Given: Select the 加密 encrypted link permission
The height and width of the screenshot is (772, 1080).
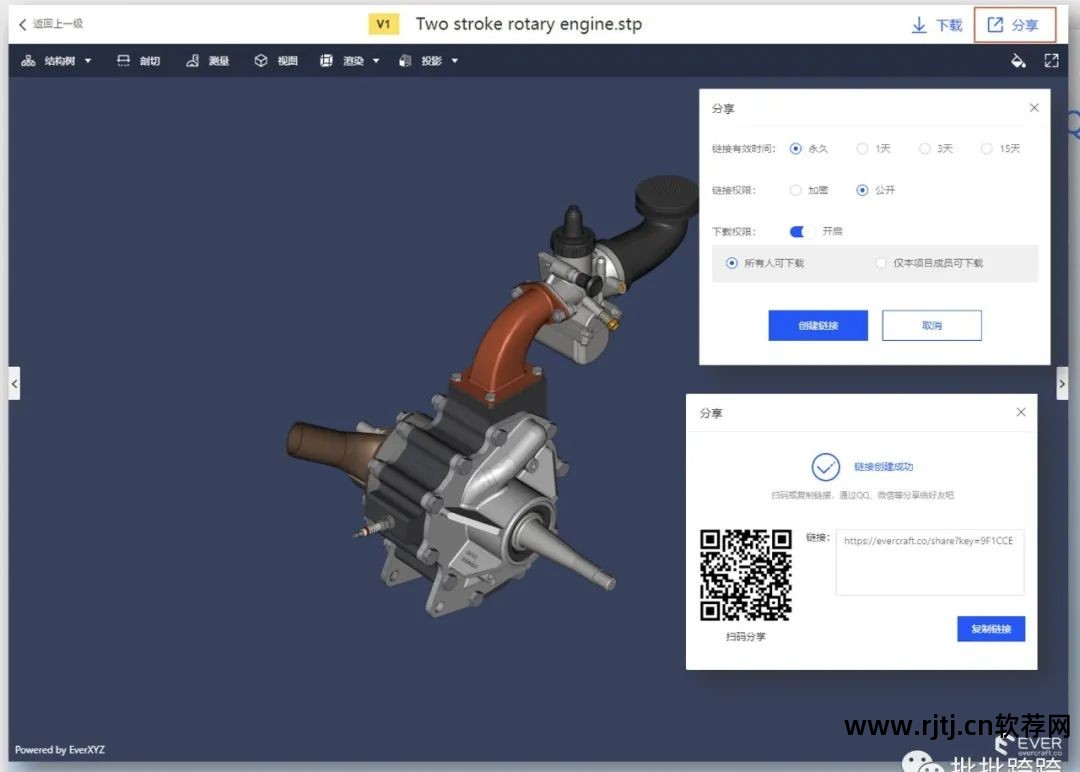Looking at the screenshot, I should coord(796,190).
